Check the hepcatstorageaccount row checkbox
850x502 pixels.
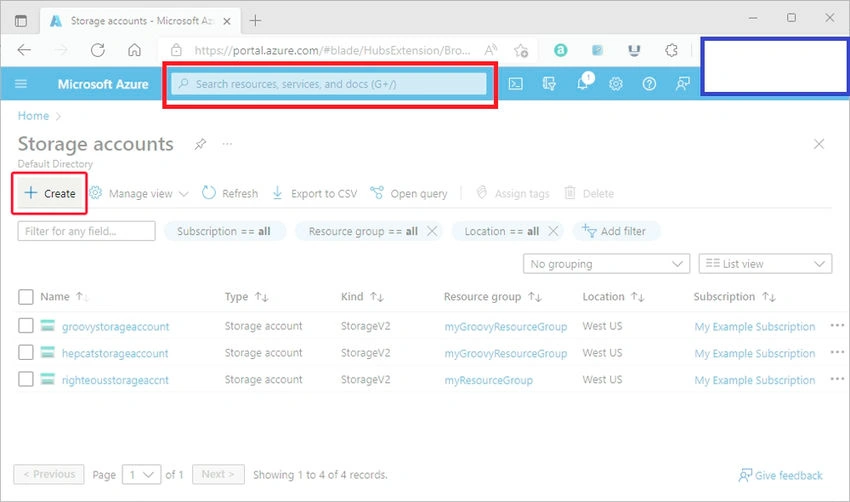click(x=25, y=352)
